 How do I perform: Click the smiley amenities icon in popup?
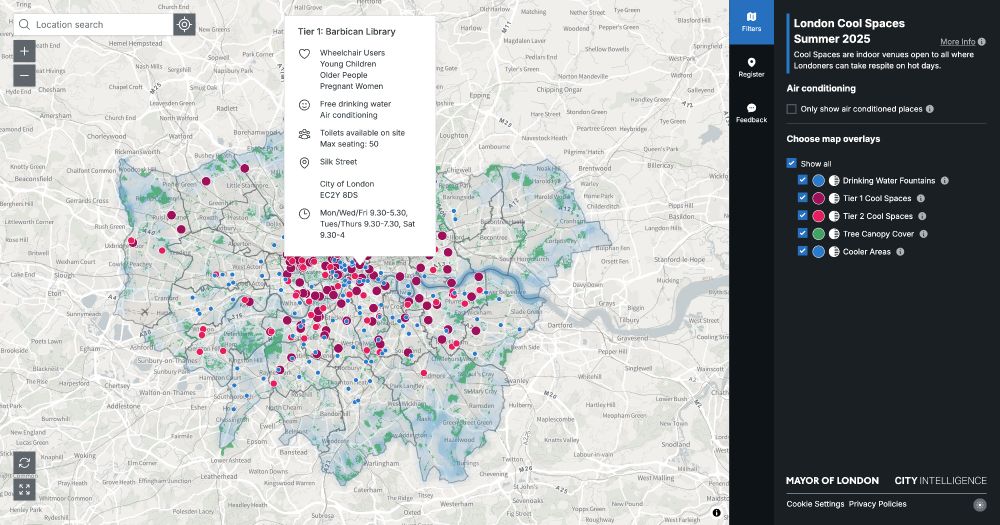(304, 105)
